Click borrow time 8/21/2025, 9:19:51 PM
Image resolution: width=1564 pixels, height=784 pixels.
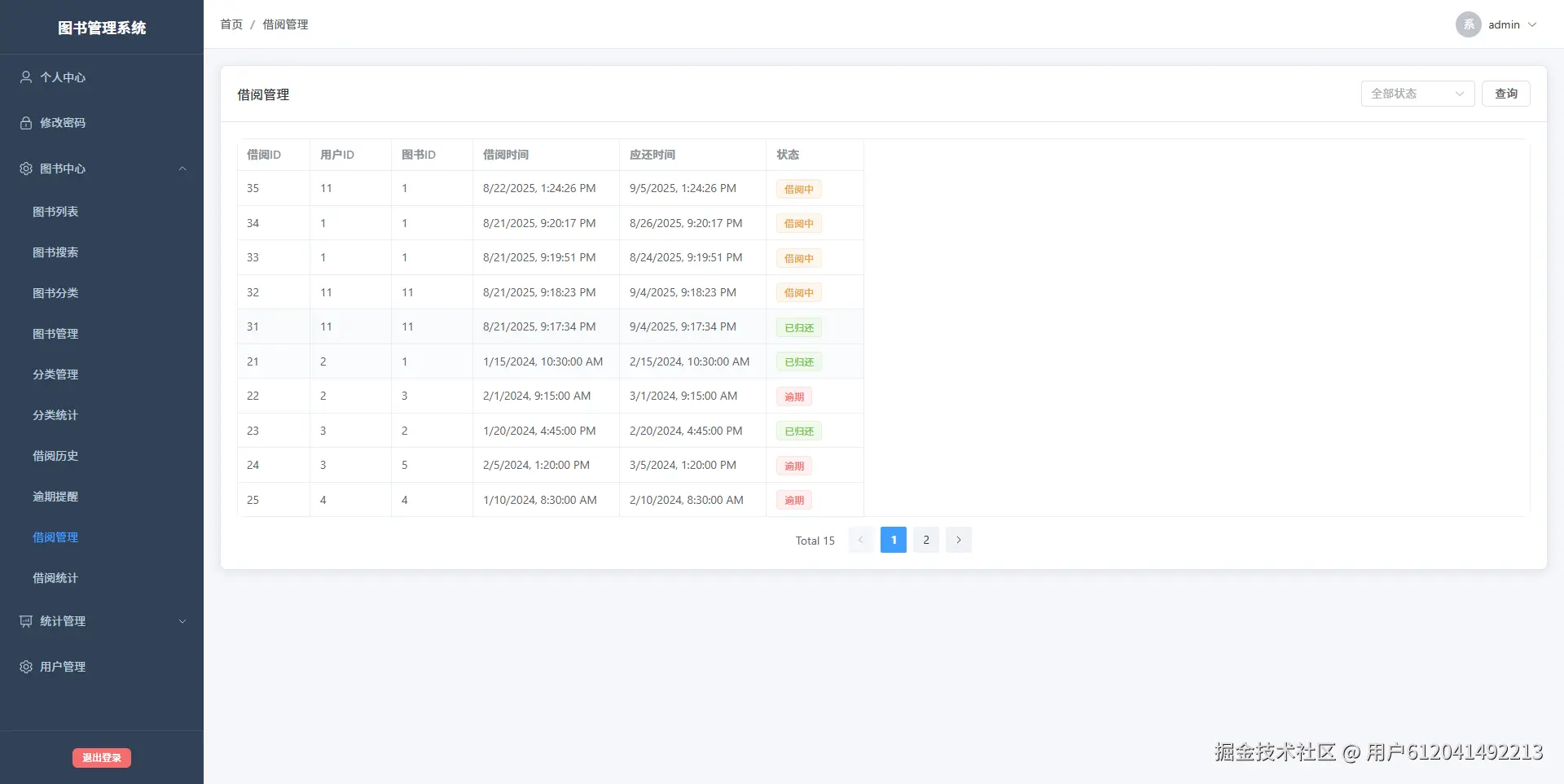(x=539, y=257)
